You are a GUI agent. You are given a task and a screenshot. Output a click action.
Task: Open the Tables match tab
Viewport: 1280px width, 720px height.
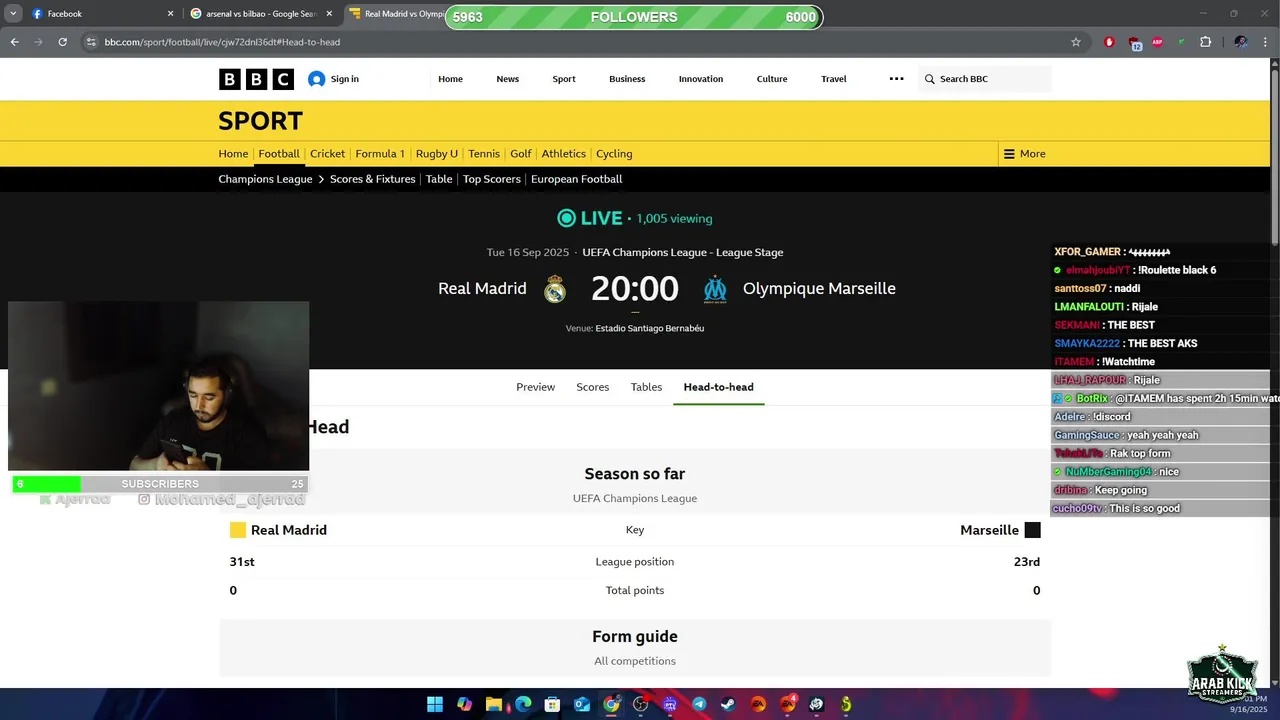pos(646,387)
